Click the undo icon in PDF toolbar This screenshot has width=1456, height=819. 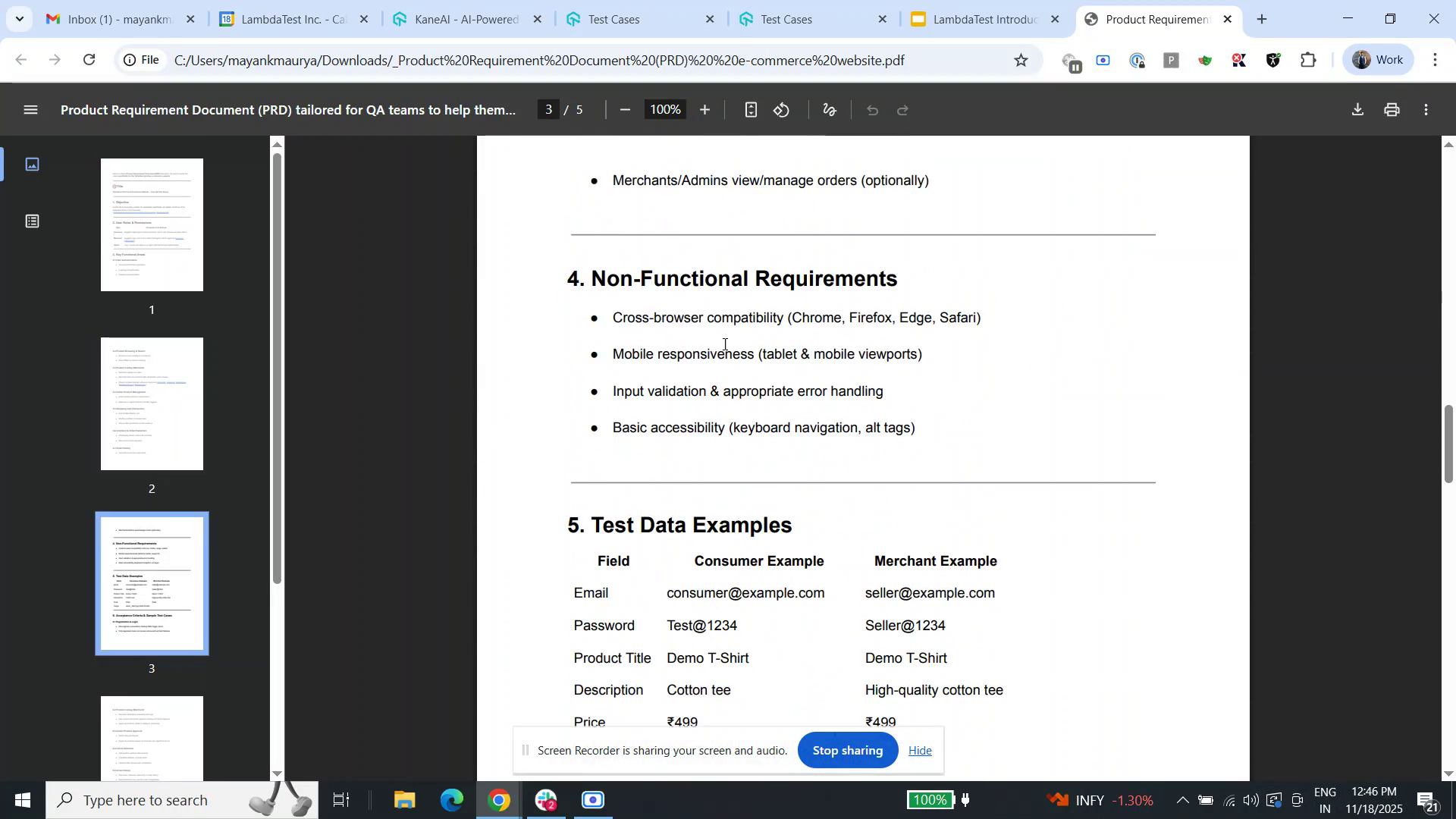point(873,109)
